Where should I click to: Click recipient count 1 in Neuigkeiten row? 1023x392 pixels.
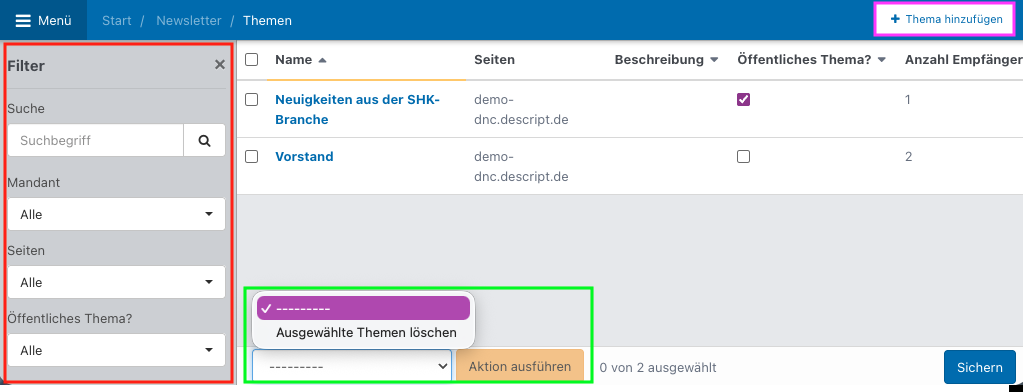pos(908,100)
